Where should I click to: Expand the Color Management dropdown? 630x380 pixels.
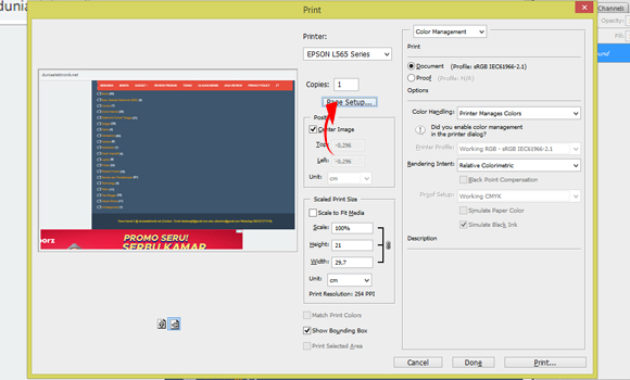click(450, 31)
